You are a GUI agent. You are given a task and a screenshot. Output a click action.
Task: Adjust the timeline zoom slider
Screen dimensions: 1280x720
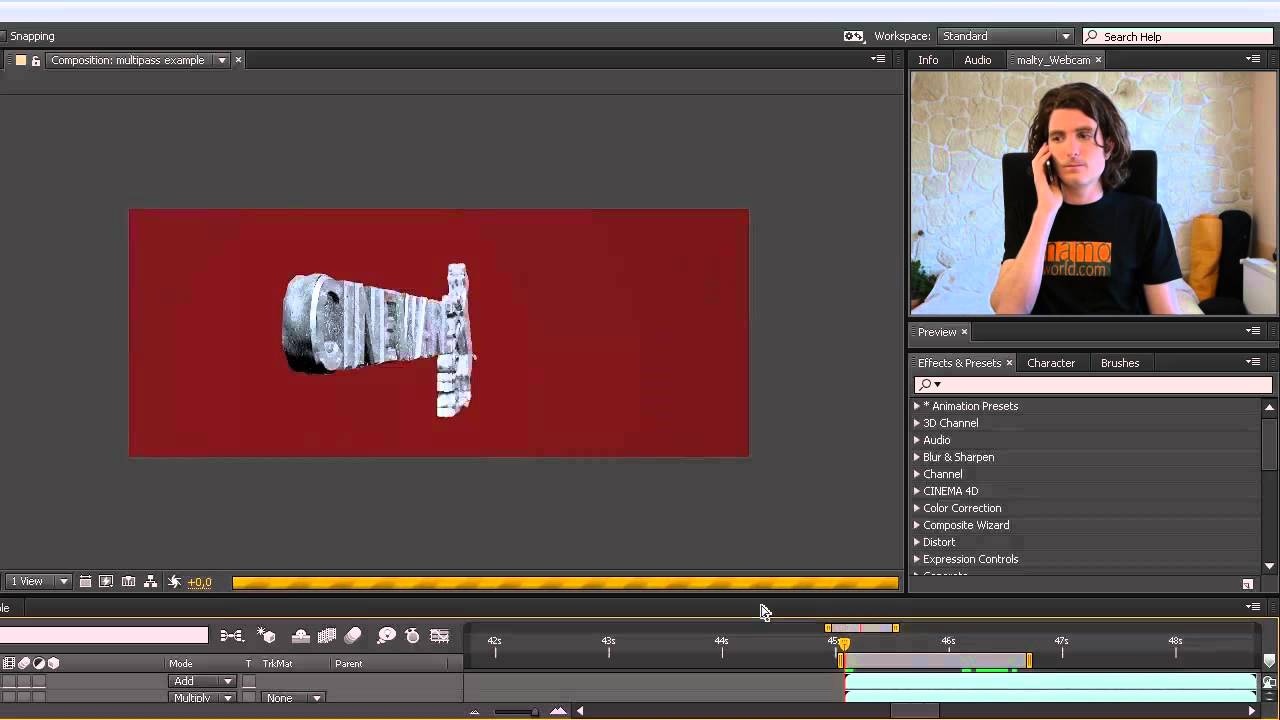[514, 712]
